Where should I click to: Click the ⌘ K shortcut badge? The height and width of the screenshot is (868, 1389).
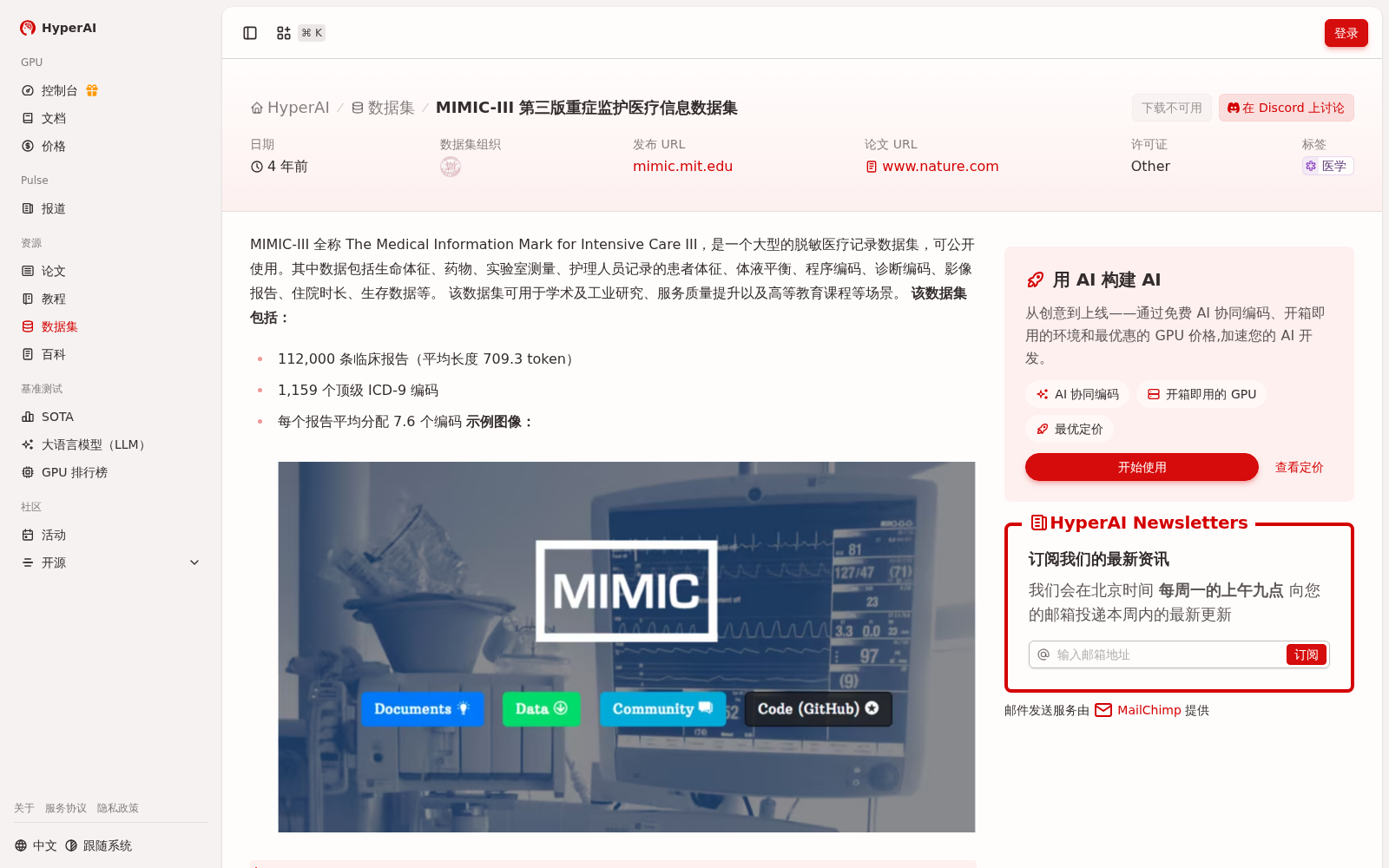point(312,33)
